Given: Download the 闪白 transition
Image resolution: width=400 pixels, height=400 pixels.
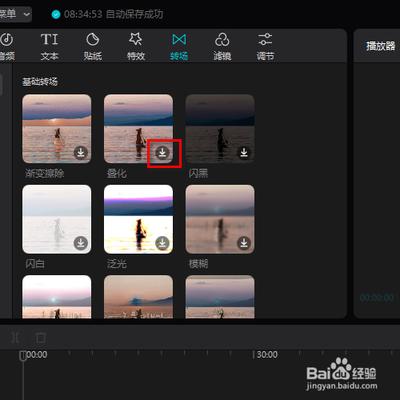Looking at the screenshot, I should [x=81, y=243].
